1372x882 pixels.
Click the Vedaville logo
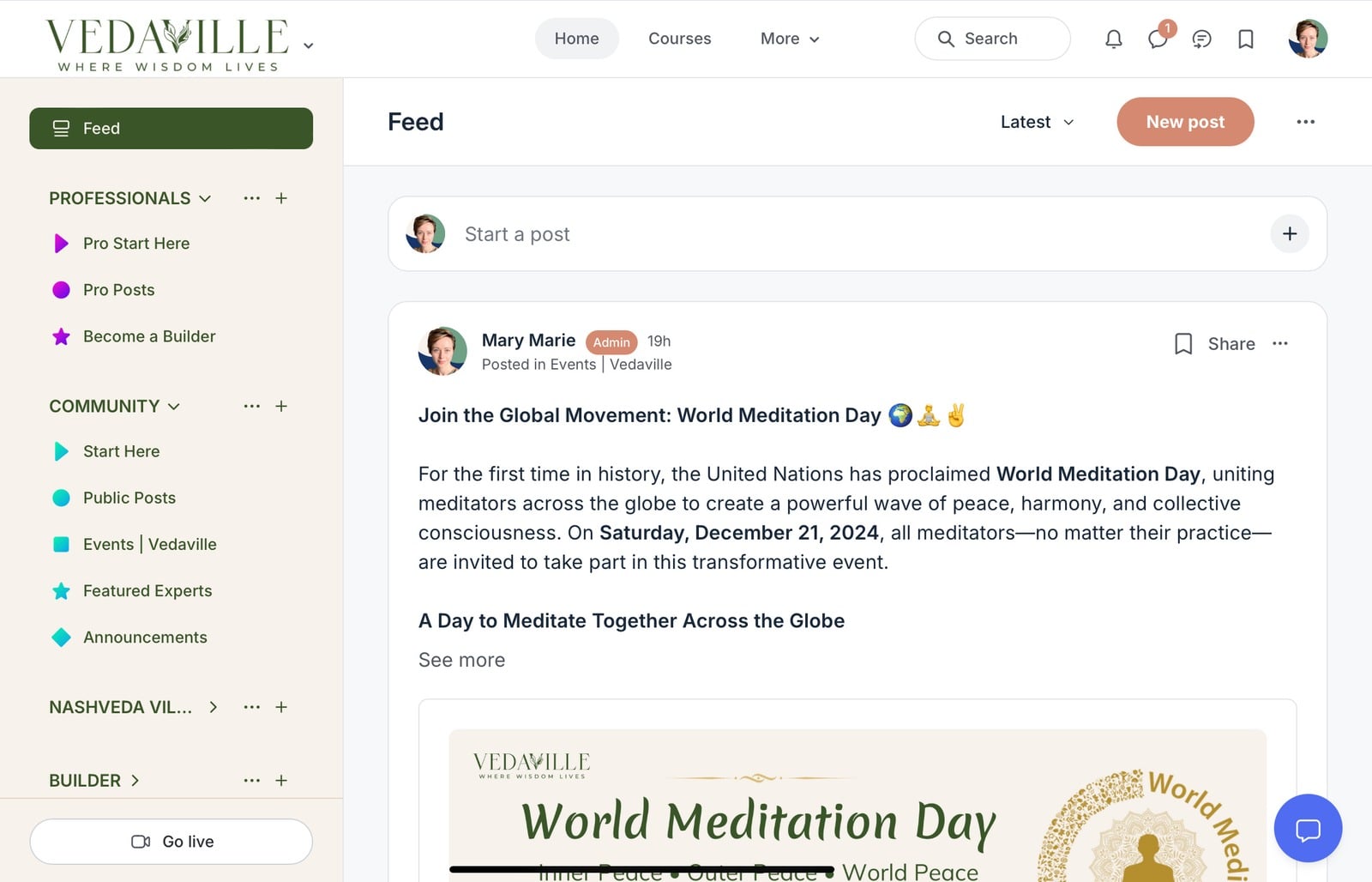167,45
